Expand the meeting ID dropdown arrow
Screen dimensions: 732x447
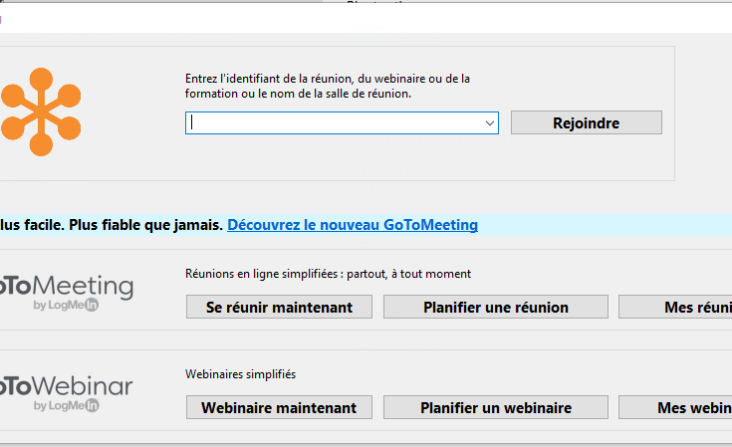[489, 123]
